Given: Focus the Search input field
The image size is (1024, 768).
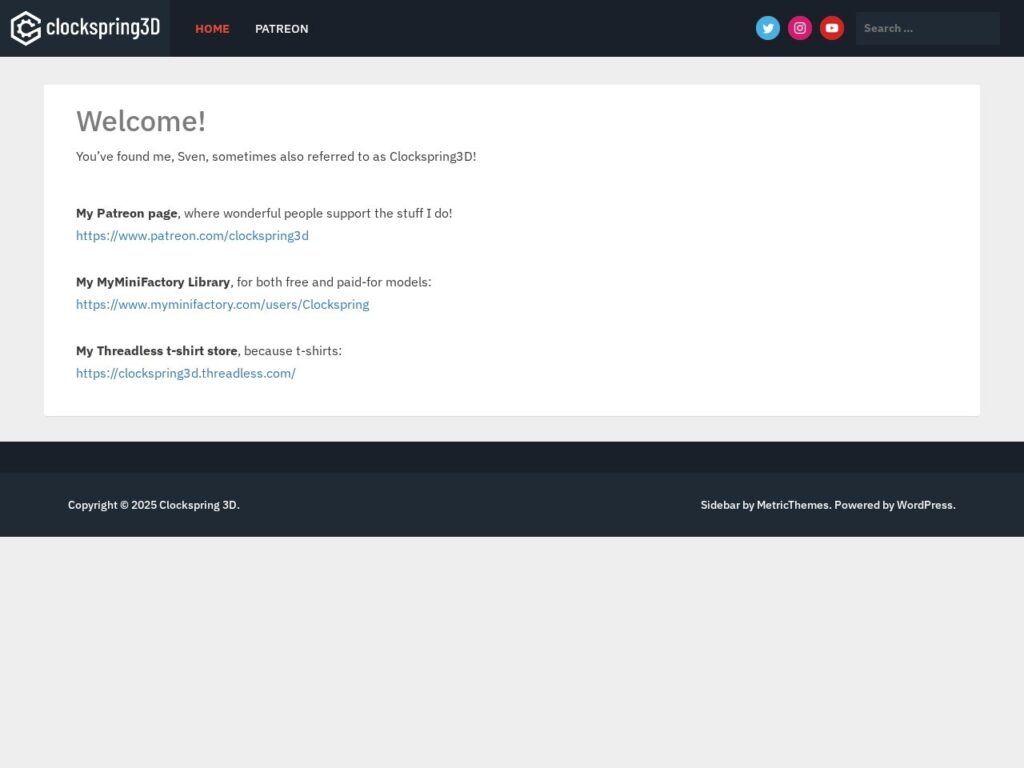Looking at the screenshot, I should pos(927,28).
